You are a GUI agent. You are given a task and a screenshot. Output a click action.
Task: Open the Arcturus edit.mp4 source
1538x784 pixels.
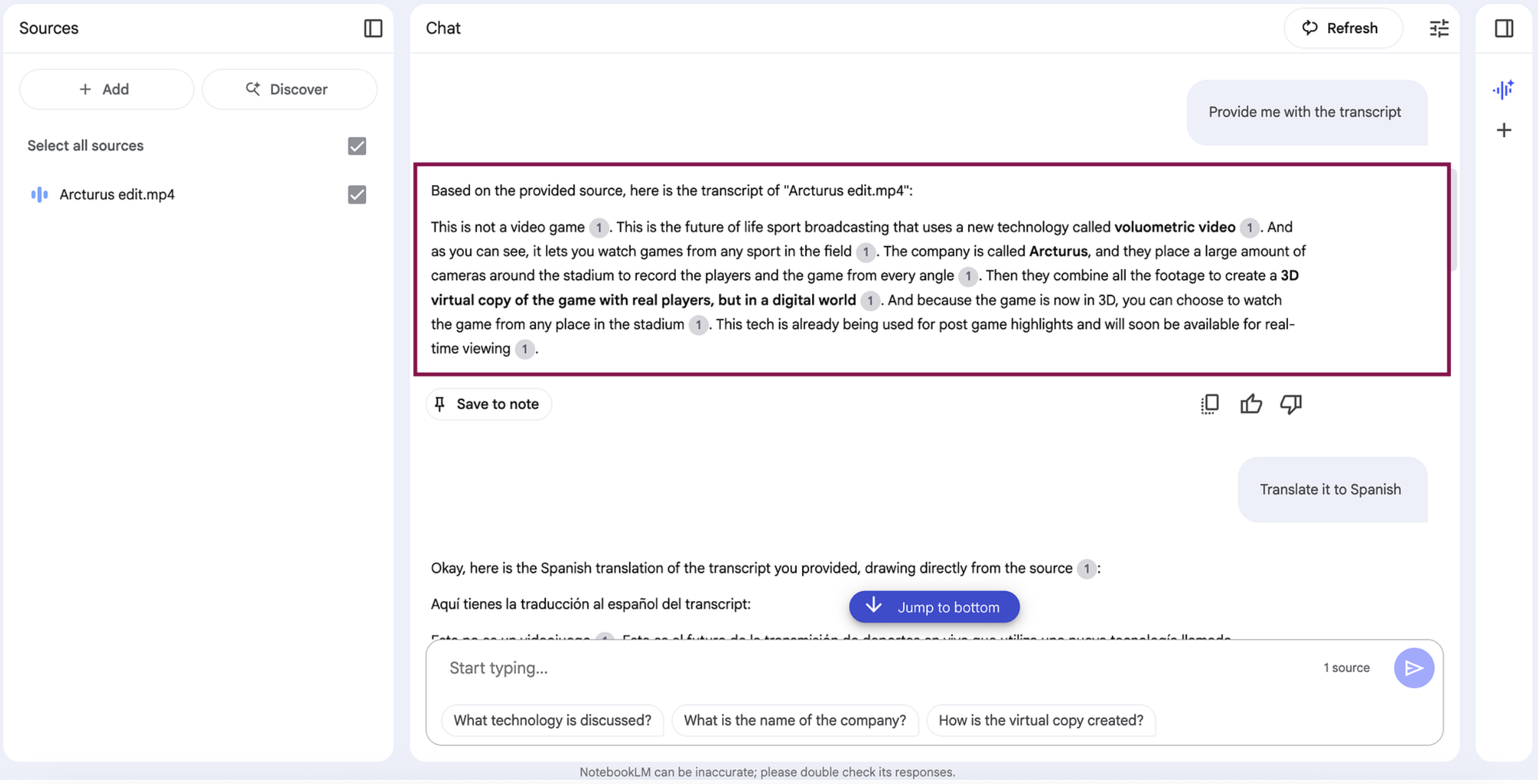click(117, 194)
